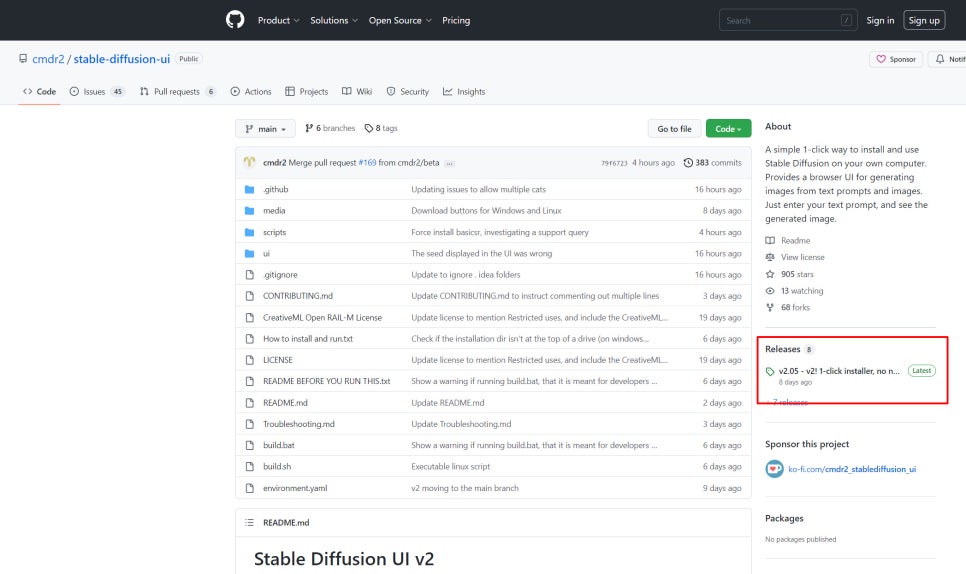Click the Readme link in About
Screen dimensions: 966x574
point(795,240)
